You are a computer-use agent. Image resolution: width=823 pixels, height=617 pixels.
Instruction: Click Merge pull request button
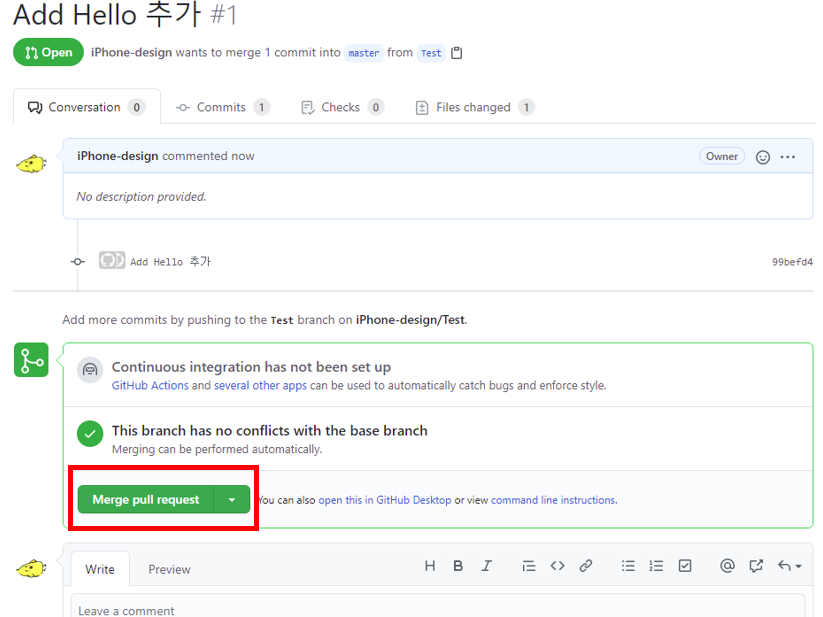tap(145, 499)
